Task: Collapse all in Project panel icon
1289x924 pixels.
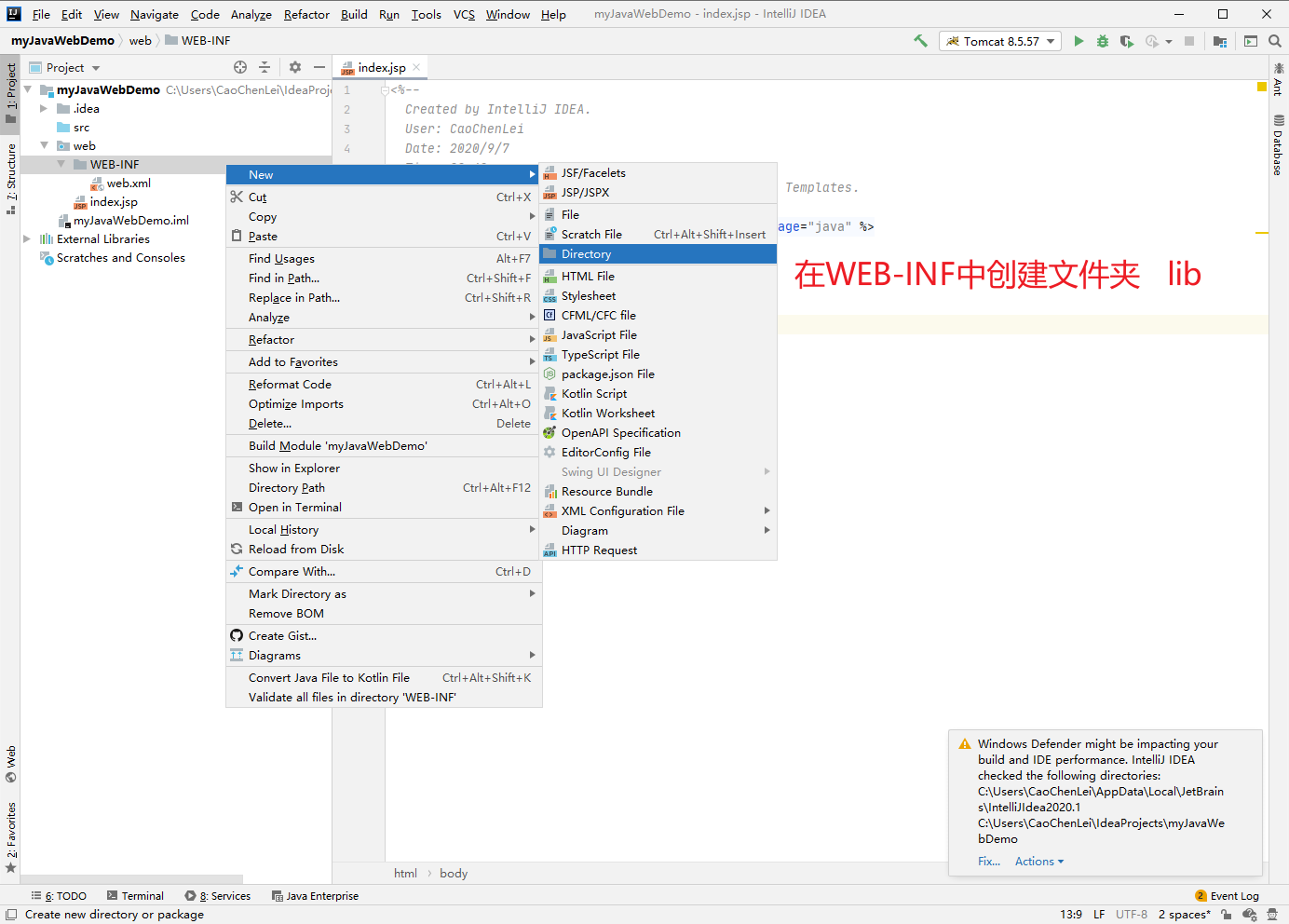Action: pos(265,67)
